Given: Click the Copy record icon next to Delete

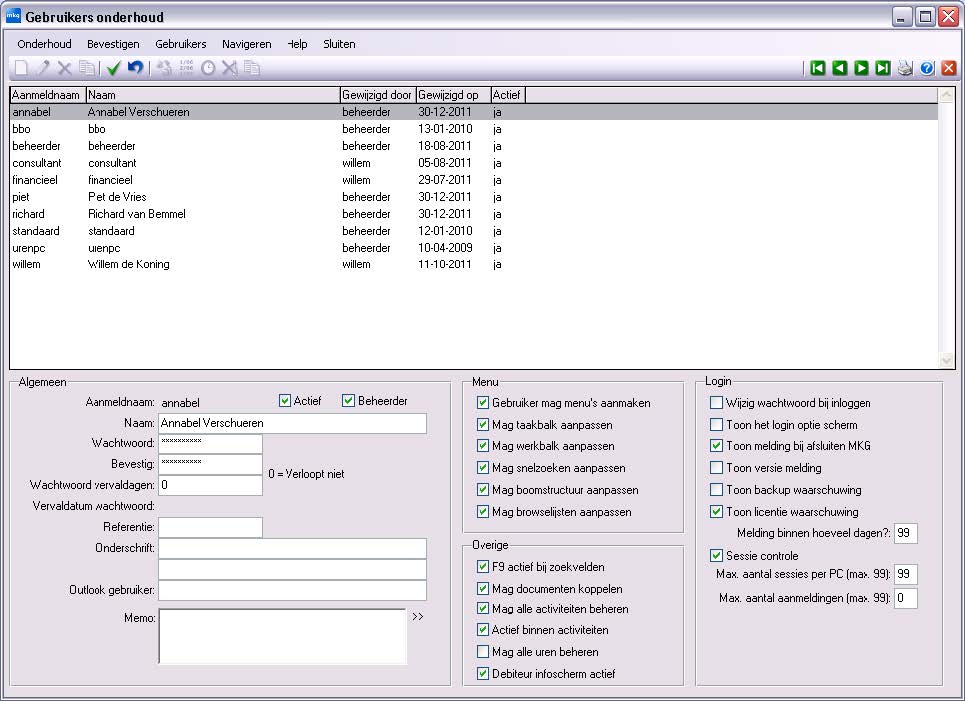Looking at the screenshot, I should coord(87,68).
